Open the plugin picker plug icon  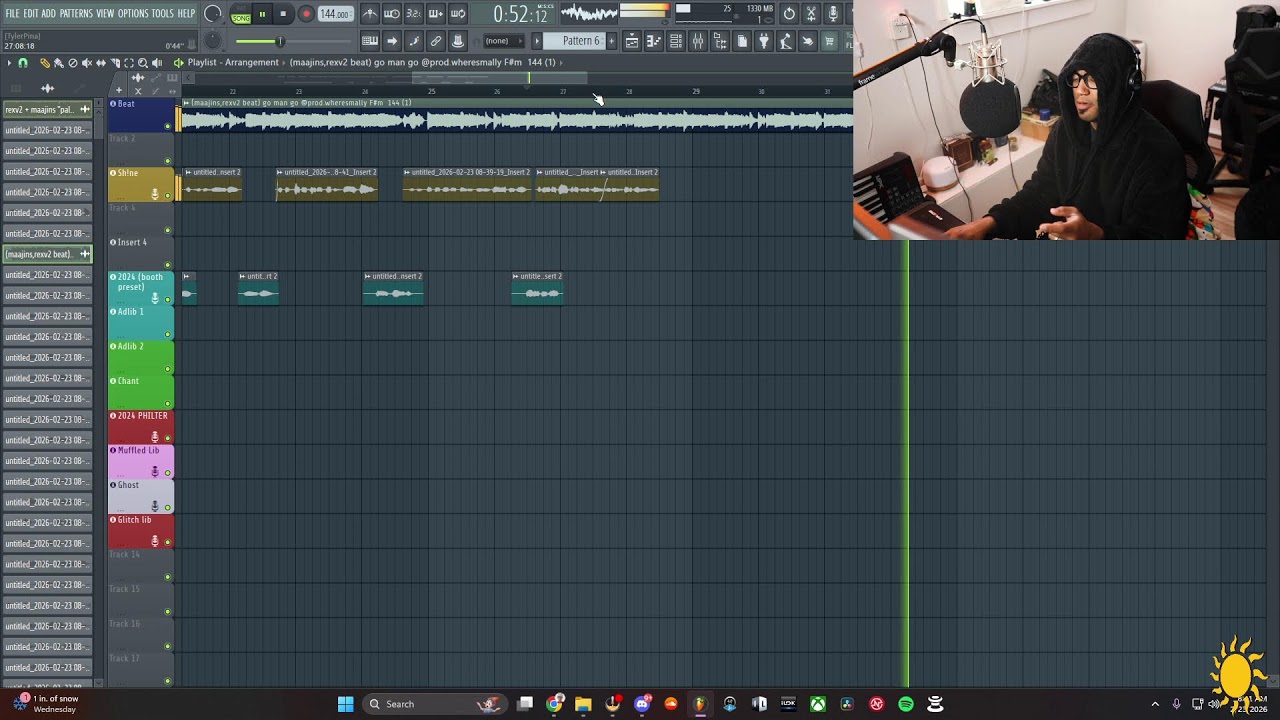pos(764,41)
